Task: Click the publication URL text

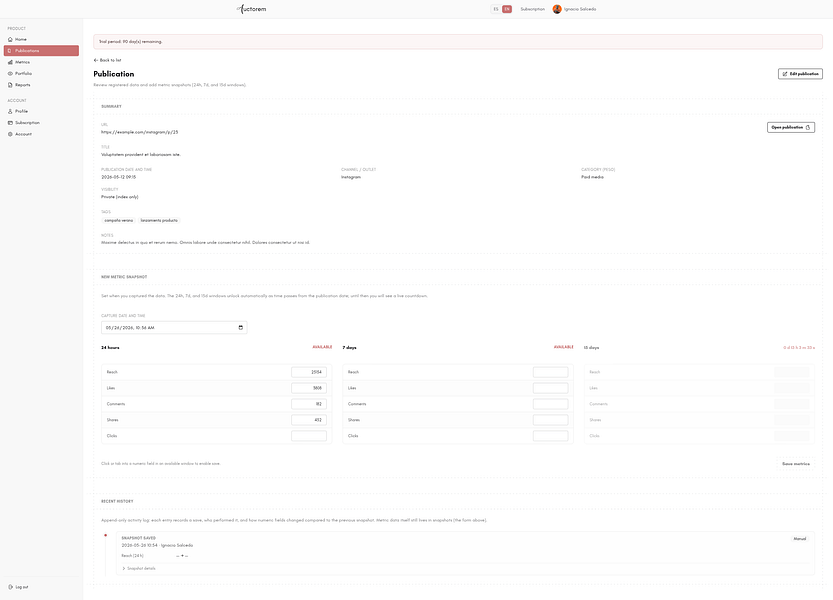Action: (140, 132)
